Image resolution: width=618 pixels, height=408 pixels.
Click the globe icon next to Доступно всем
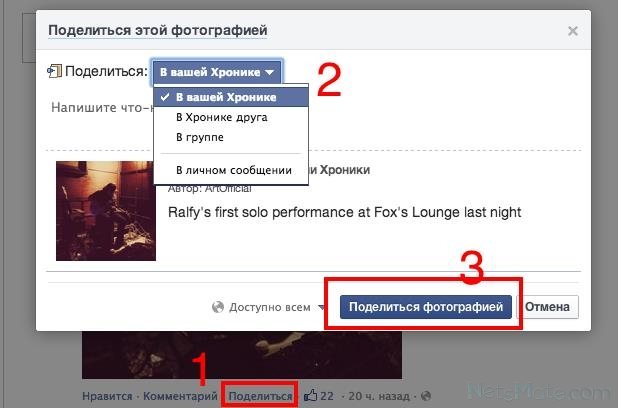click(x=218, y=307)
